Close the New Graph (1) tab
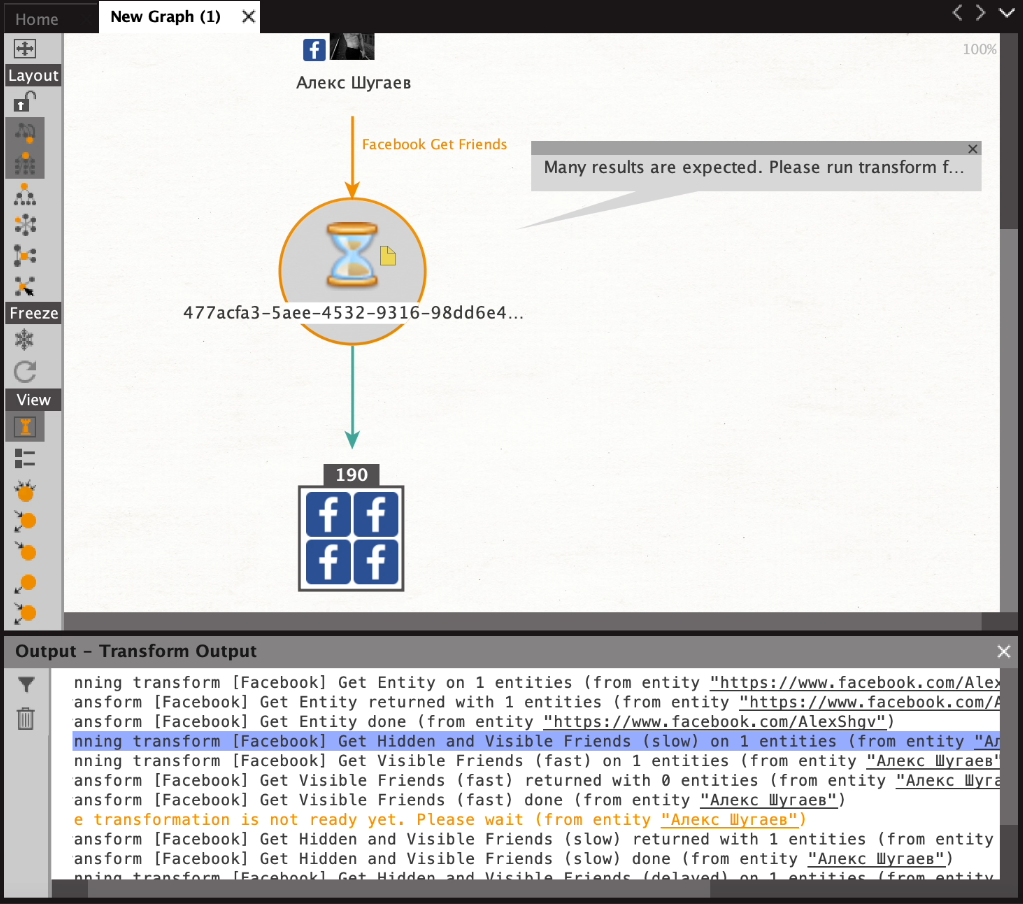The width and height of the screenshot is (1023, 904). [248, 17]
